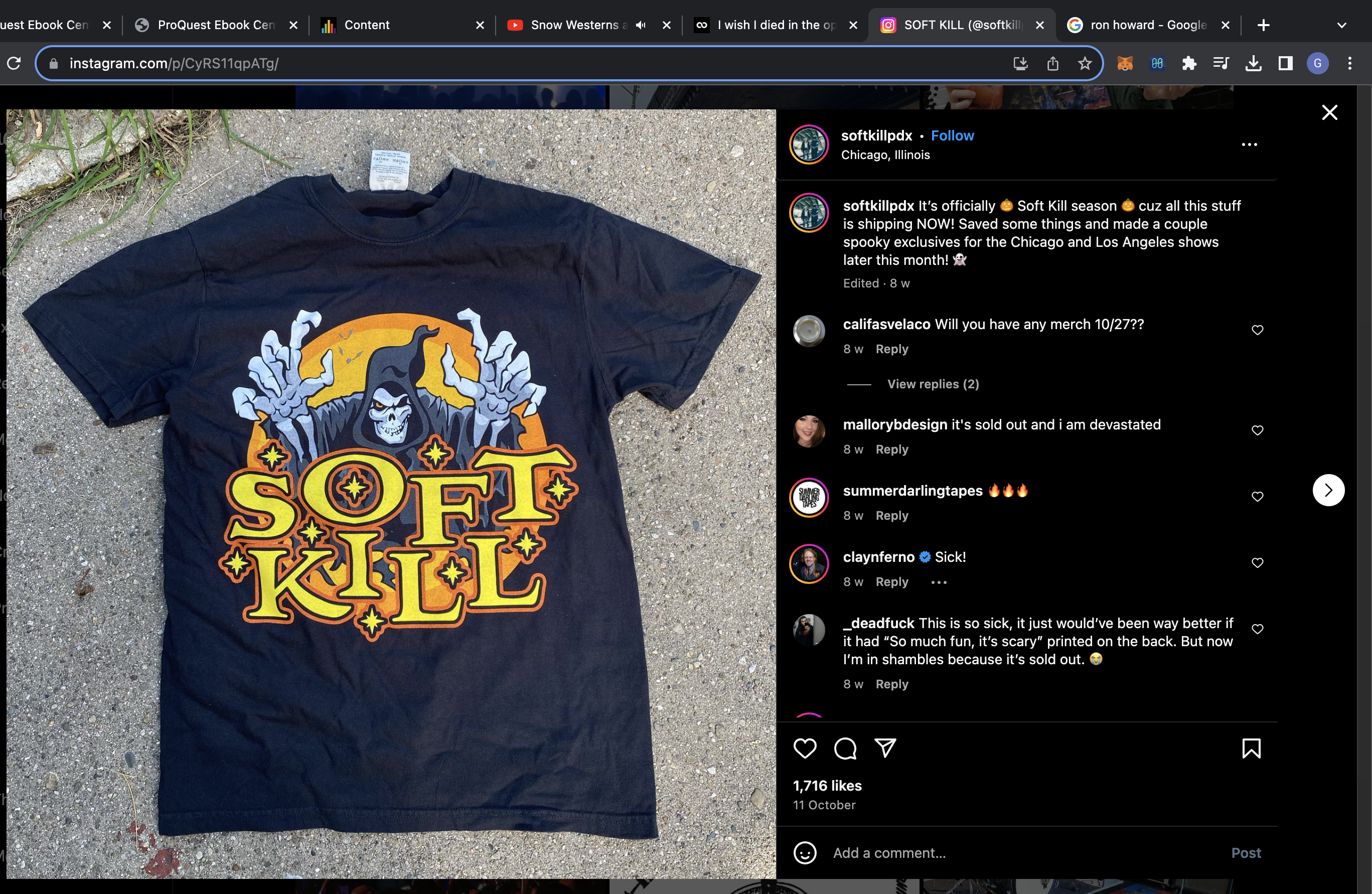Image resolution: width=1372 pixels, height=894 pixels.
Task: Open Chrome extensions puzzle icon
Action: point(1189,63)
